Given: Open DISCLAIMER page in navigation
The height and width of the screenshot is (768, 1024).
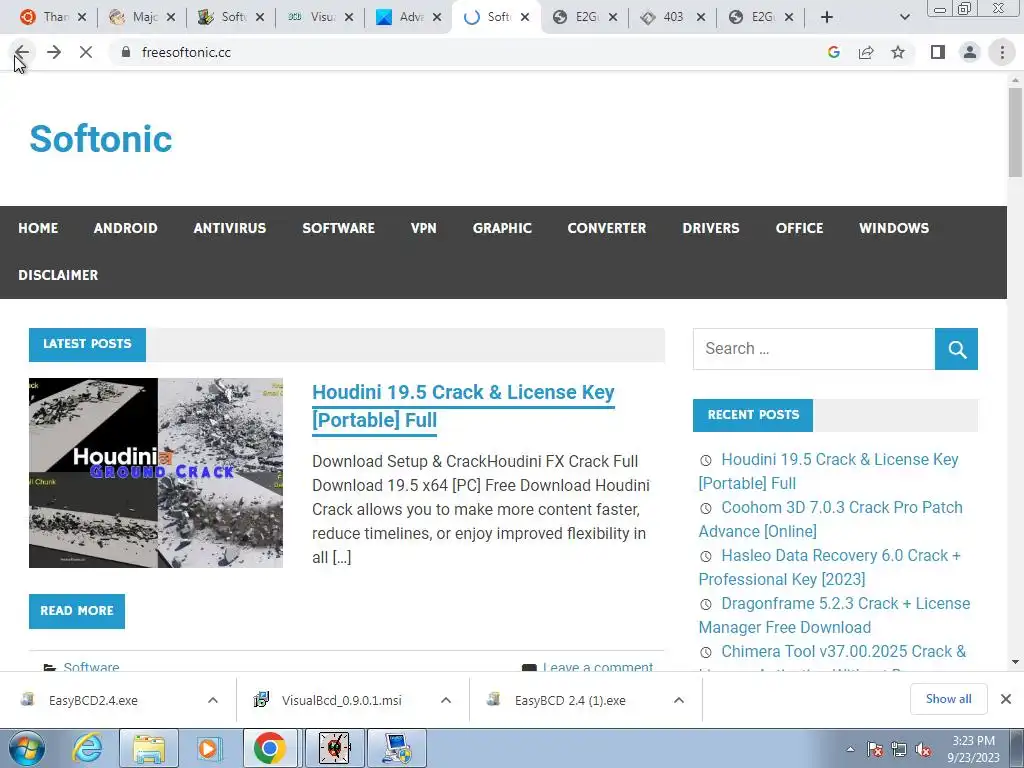Looking at the screenshot, I should 58,275.
